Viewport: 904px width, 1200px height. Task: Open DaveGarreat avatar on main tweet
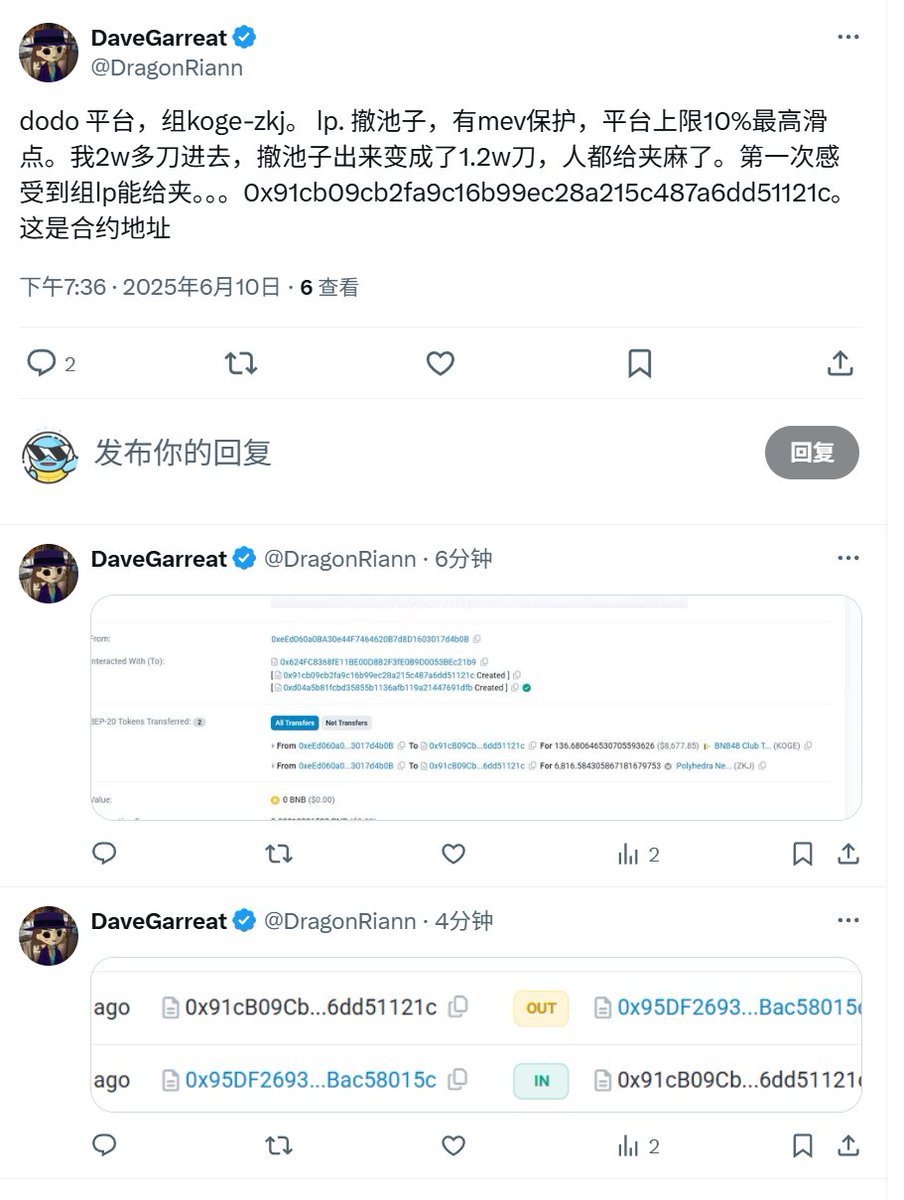tap(49, 52)
